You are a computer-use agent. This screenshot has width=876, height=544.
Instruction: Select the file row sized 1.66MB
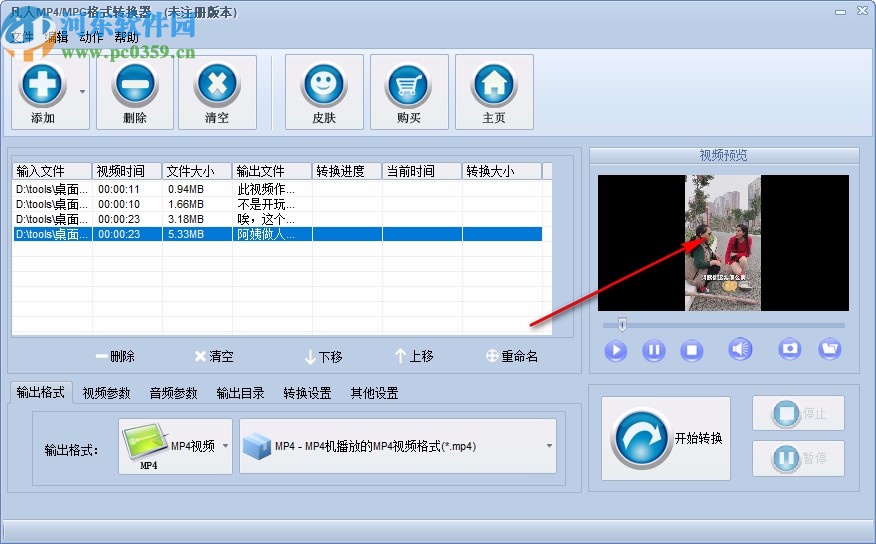tap(277, 204)
